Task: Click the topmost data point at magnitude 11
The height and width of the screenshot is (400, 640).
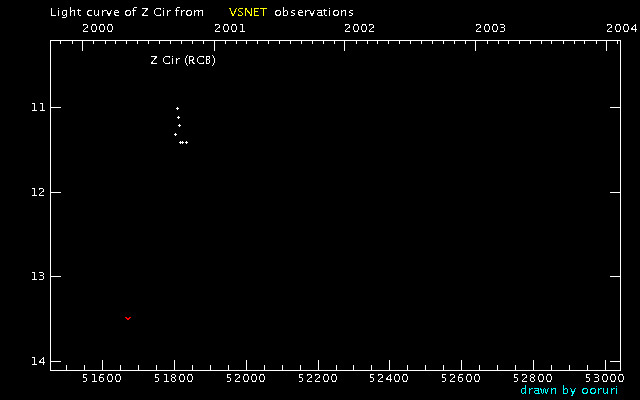Action: (x=177, y=109)
